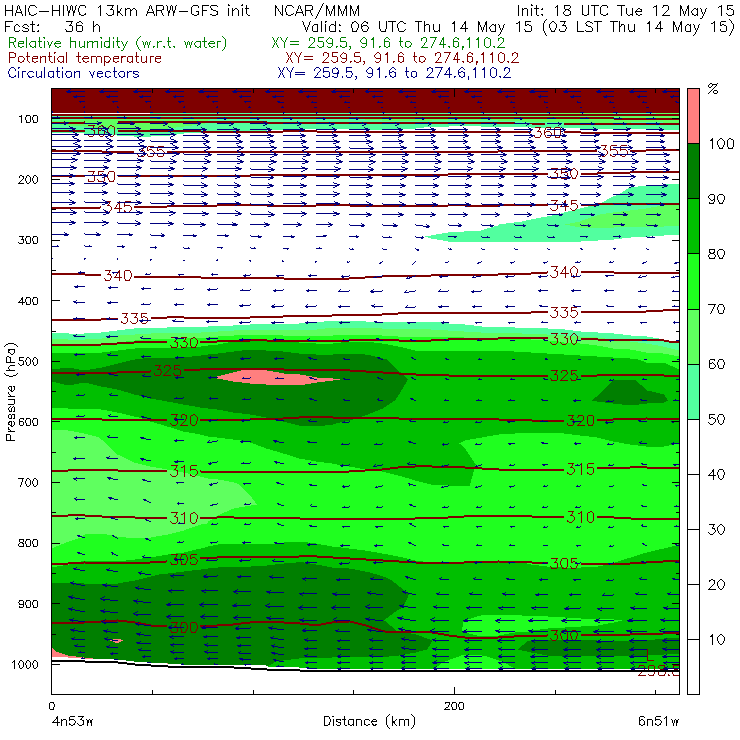Click the colorbar '60' tick label

point(716,364)
